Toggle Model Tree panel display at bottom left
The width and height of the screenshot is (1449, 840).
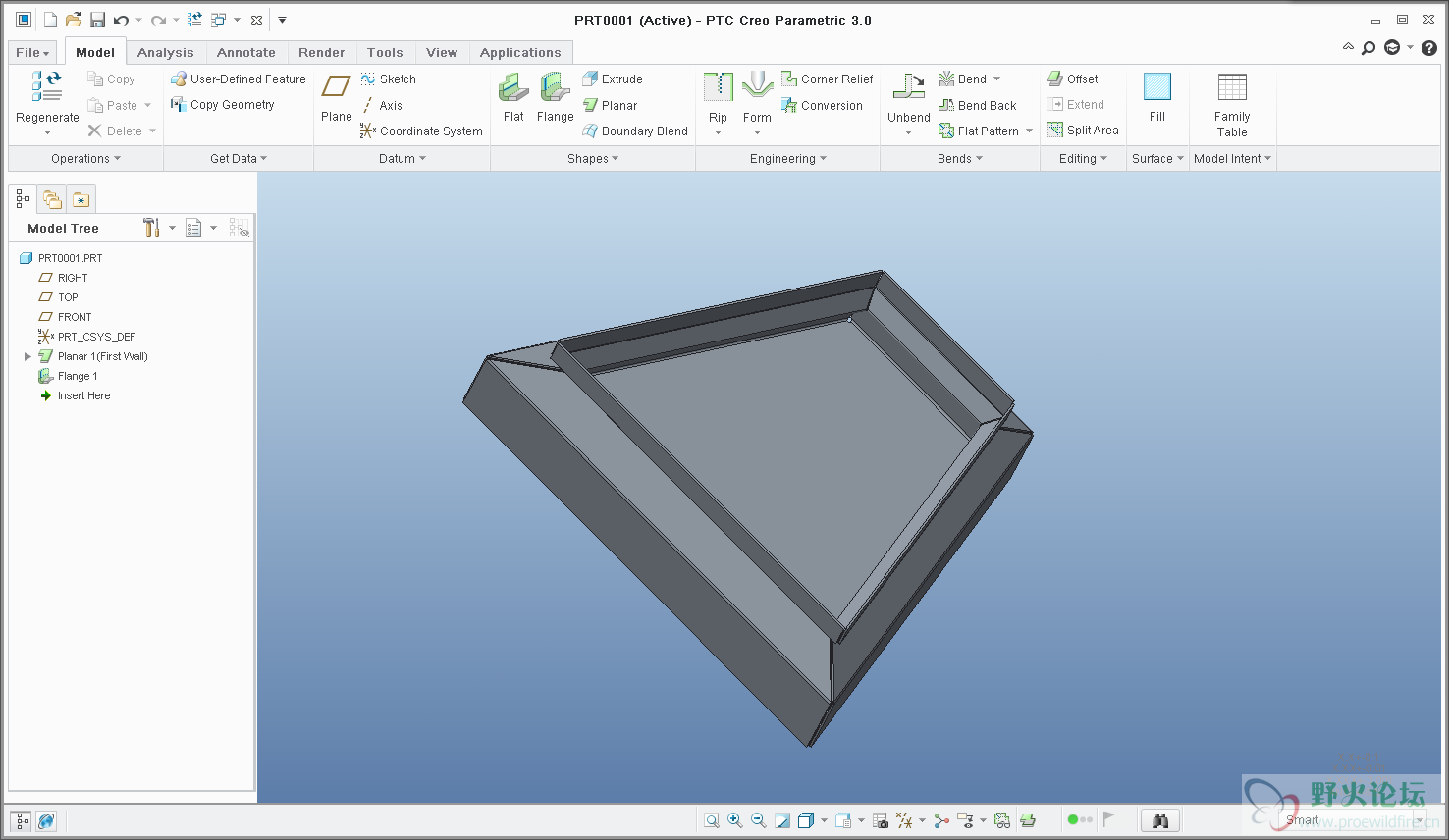point(21,820)
